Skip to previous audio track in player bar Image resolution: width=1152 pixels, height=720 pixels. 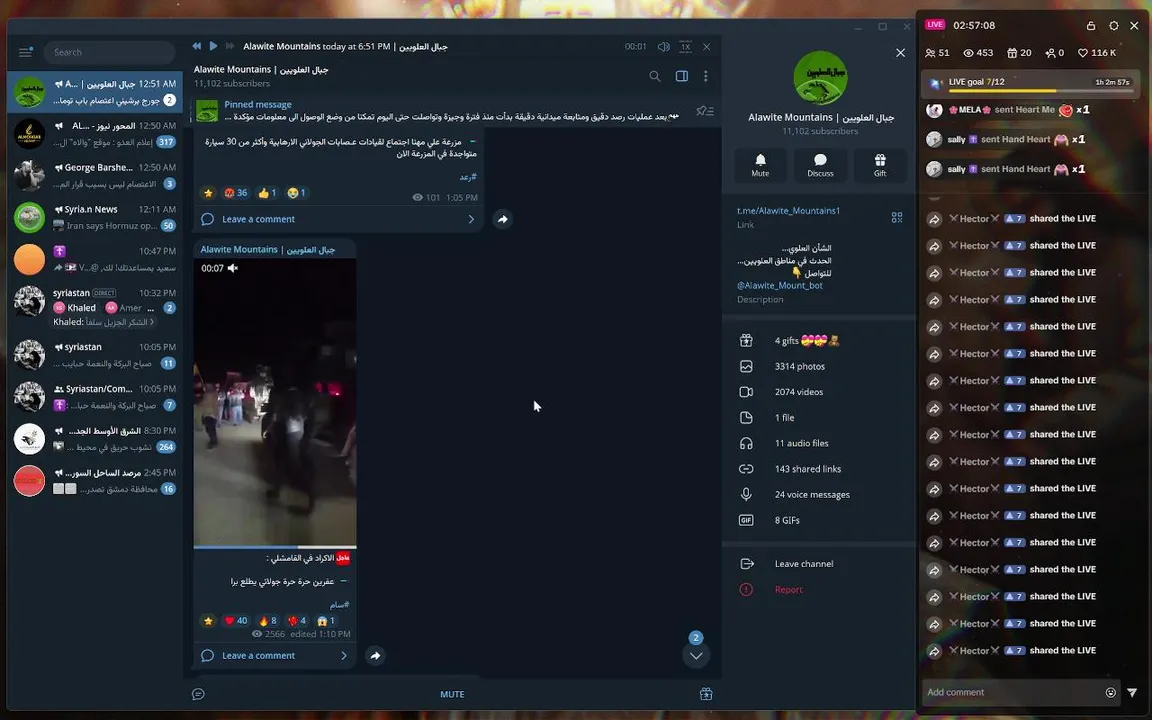pyautogui.click(x=197, y=46)
